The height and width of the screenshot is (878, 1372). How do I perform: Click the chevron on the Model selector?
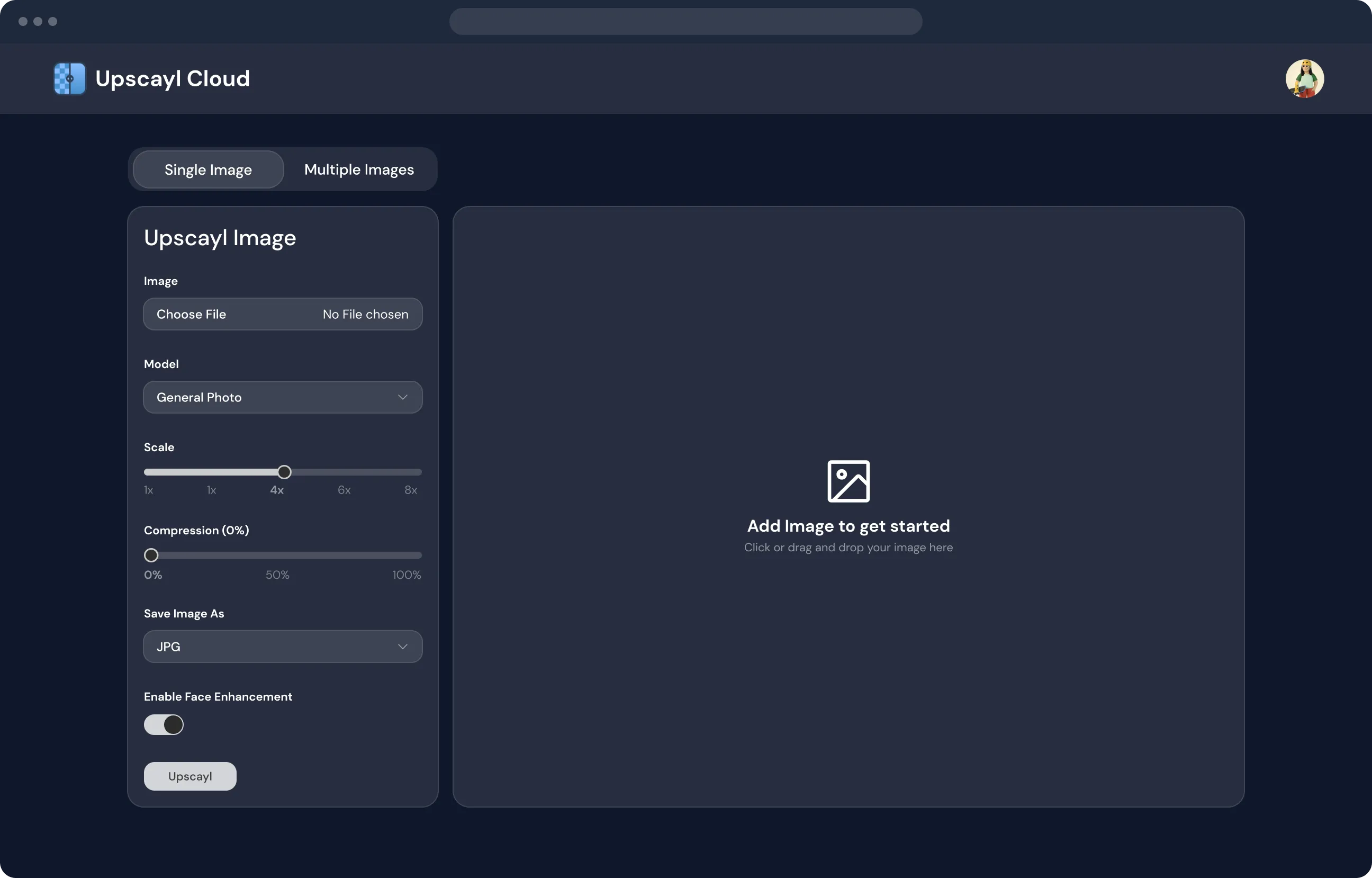pos(403,397)
